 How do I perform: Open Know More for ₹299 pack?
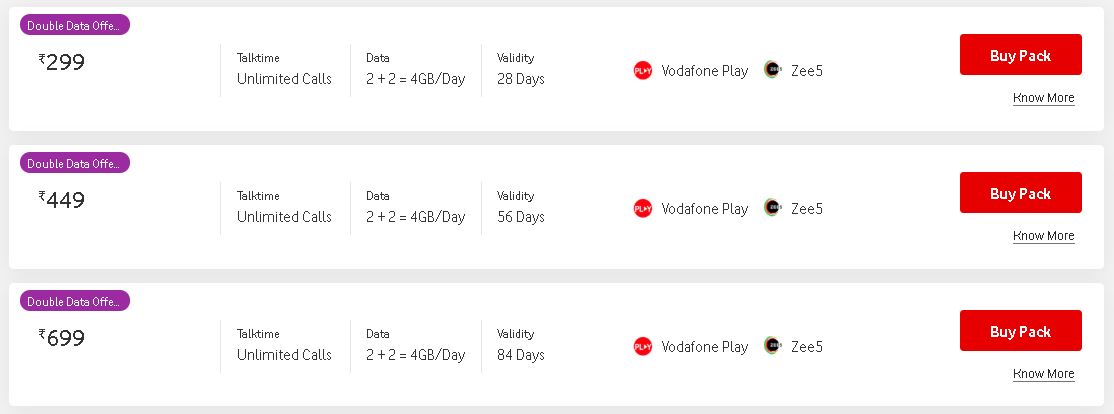(1043, 98)
